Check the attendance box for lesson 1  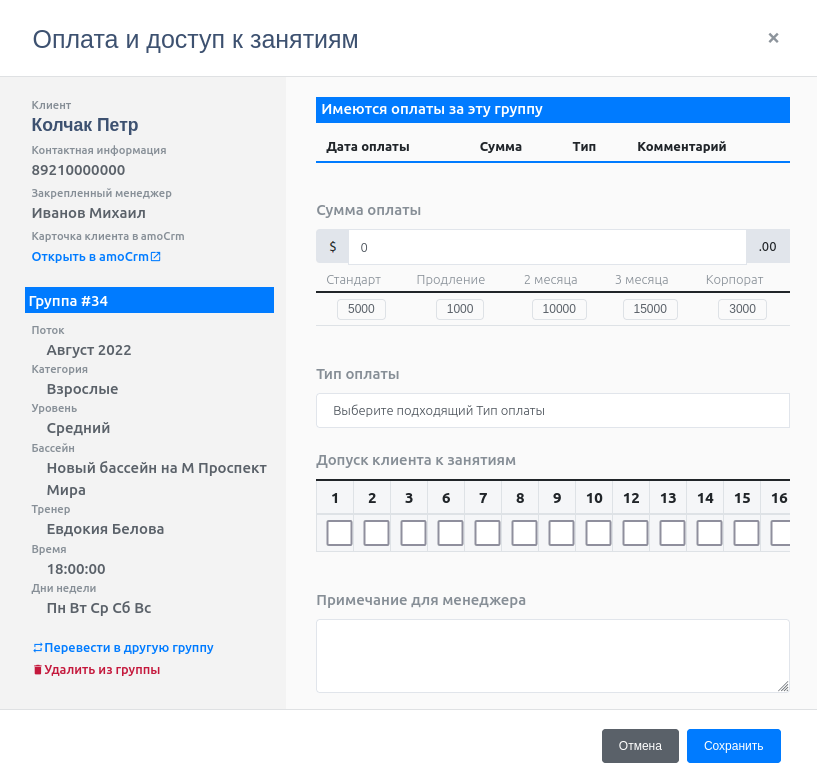click(336, 533)
